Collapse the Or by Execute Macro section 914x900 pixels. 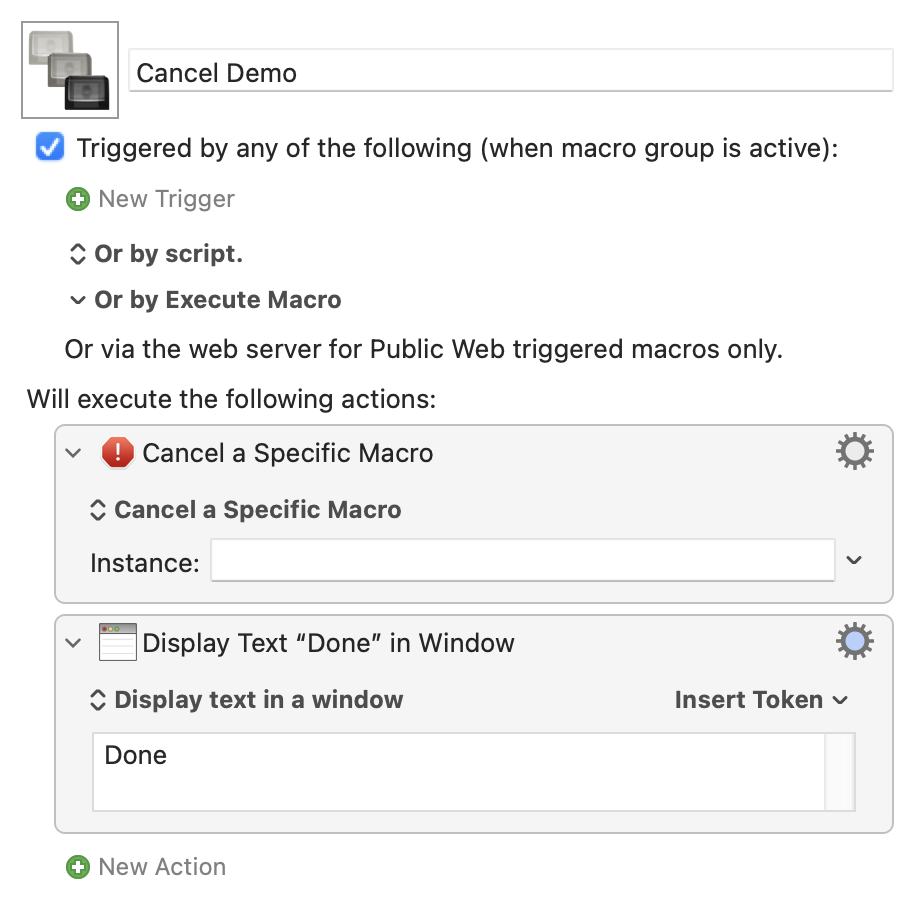pyautogui.click(x=77, y=300)
